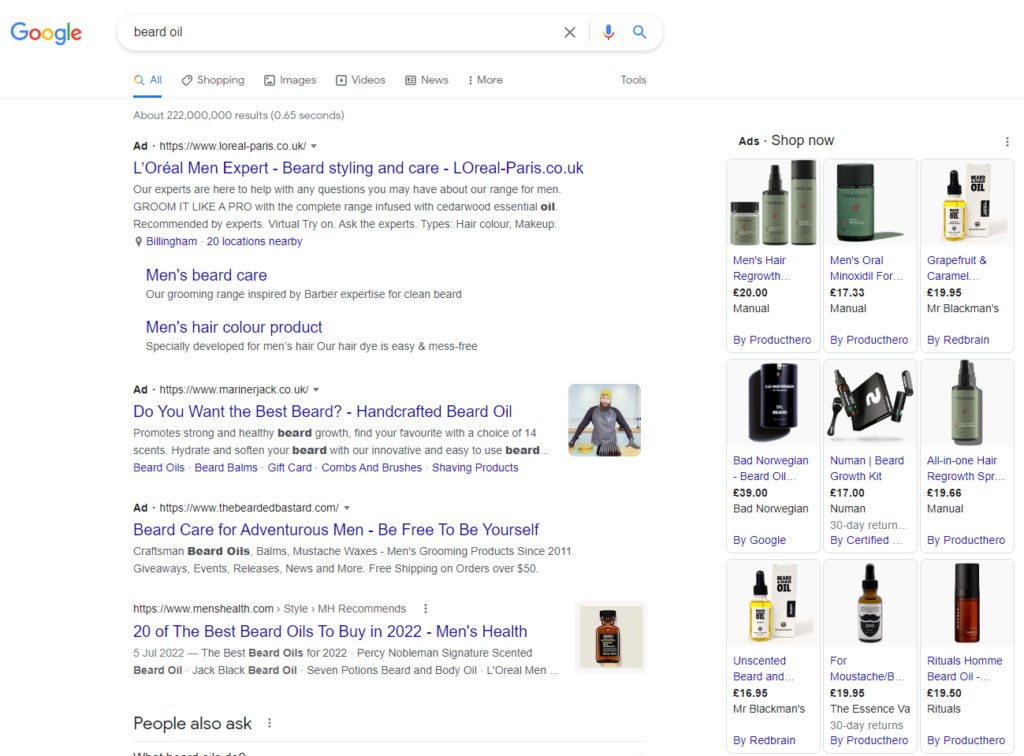Switch to the News tab
This screenshot has height=756, width=1024.
pos(427,80)
